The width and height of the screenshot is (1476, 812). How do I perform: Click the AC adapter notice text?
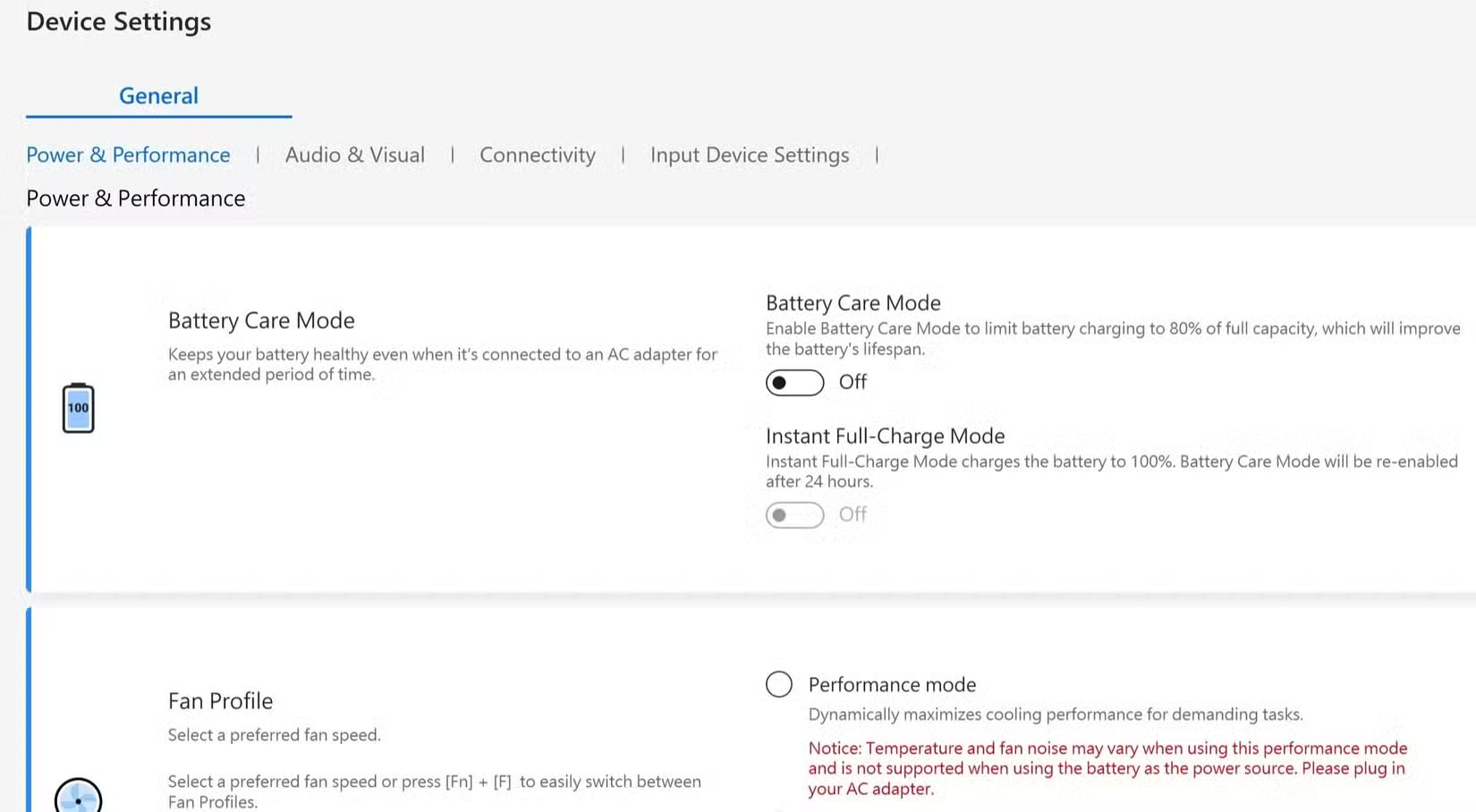pyautogui.click(x=1106, y=768)
